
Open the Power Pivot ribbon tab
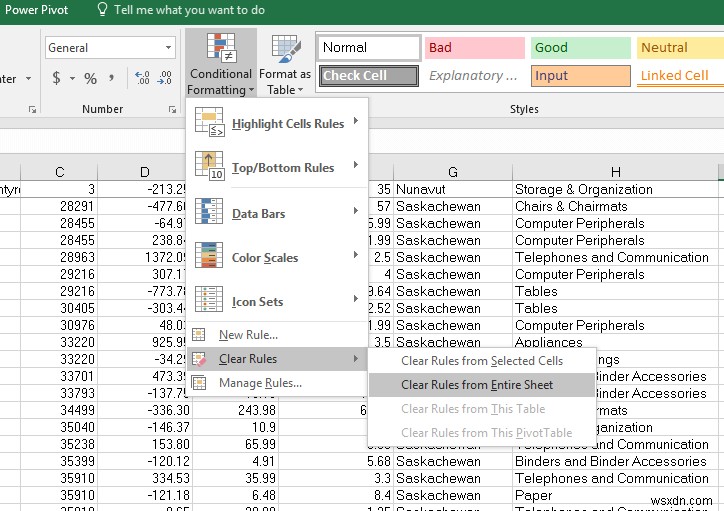pyautogui.click(x=36, y=10)
